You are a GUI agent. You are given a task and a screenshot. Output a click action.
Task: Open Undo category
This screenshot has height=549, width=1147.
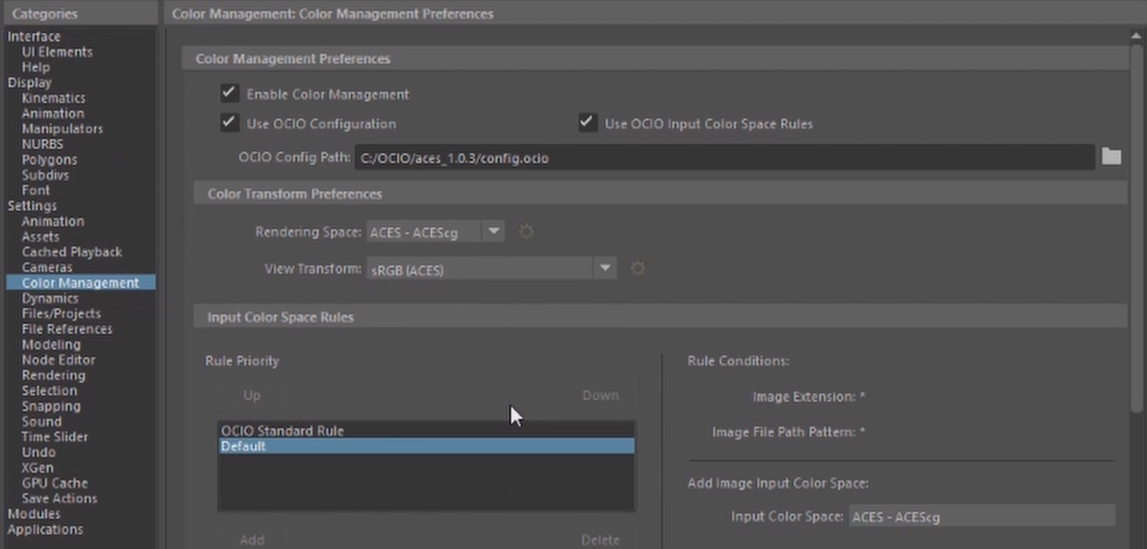[x=38, y=452]
